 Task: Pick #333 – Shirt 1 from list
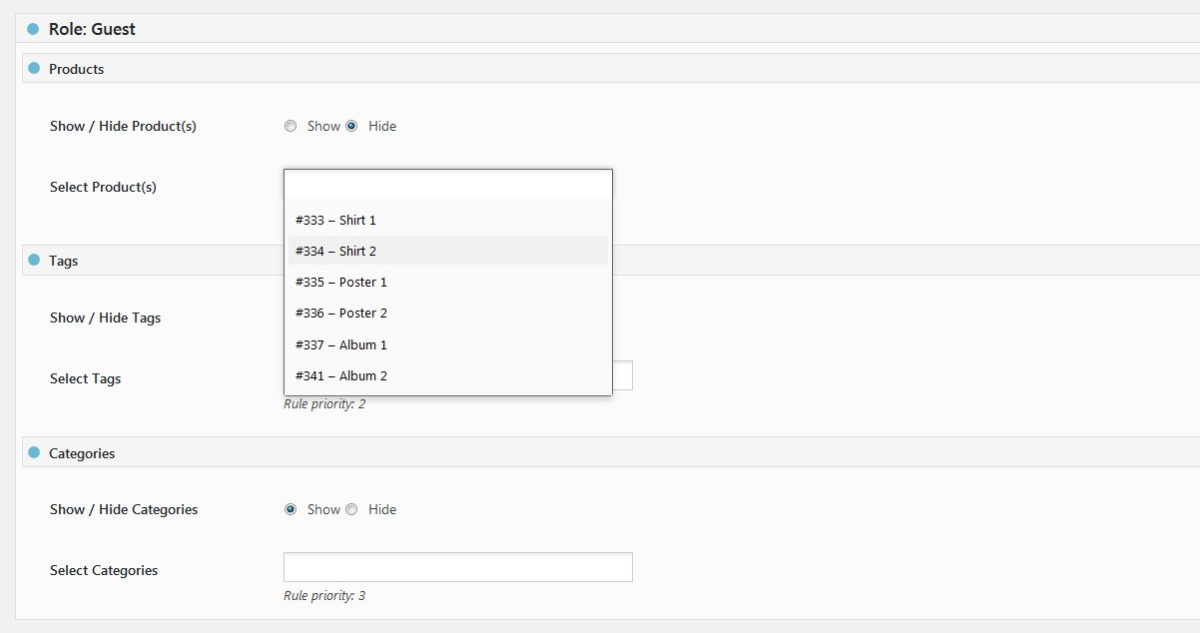pos(336,220)
